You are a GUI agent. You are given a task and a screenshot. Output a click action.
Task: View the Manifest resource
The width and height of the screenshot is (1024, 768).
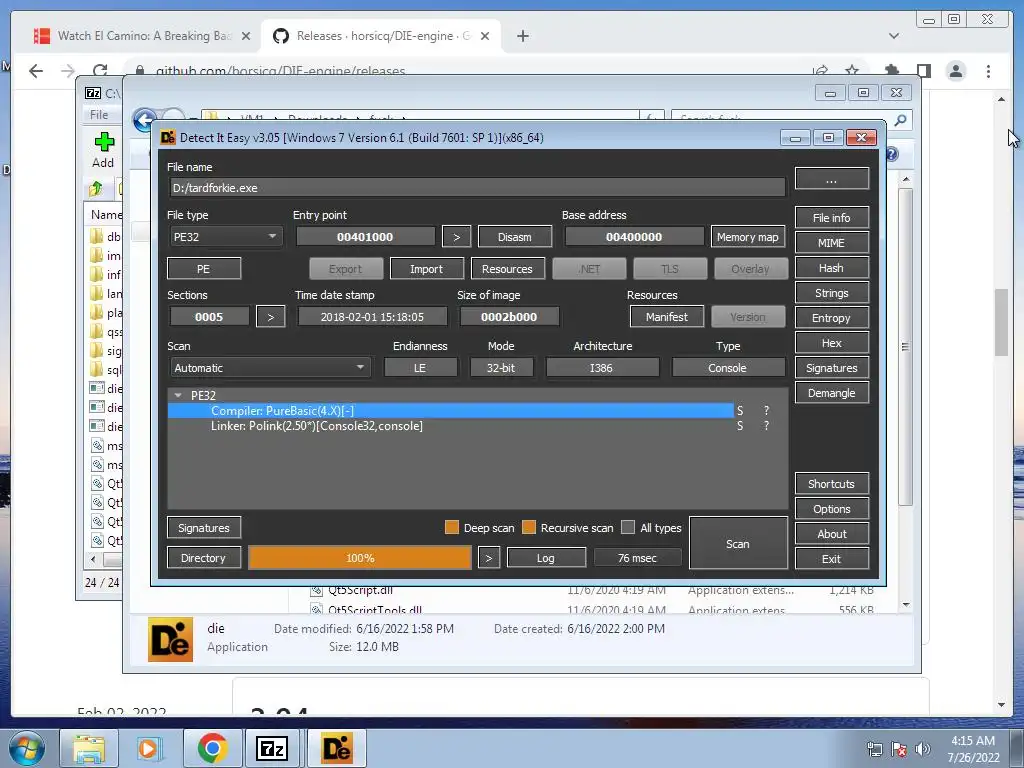pos(667,317)
